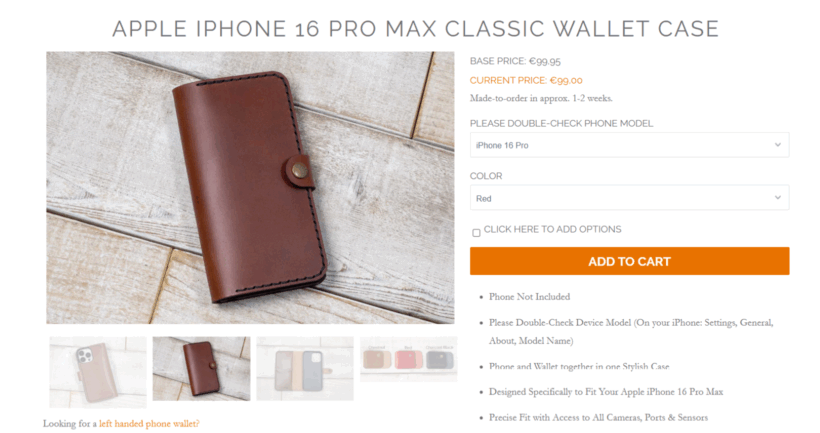The height and width of the screenshot is (433, 820).
Task: Click the chevron arrow on the Color selector
Action: point(778,198)
